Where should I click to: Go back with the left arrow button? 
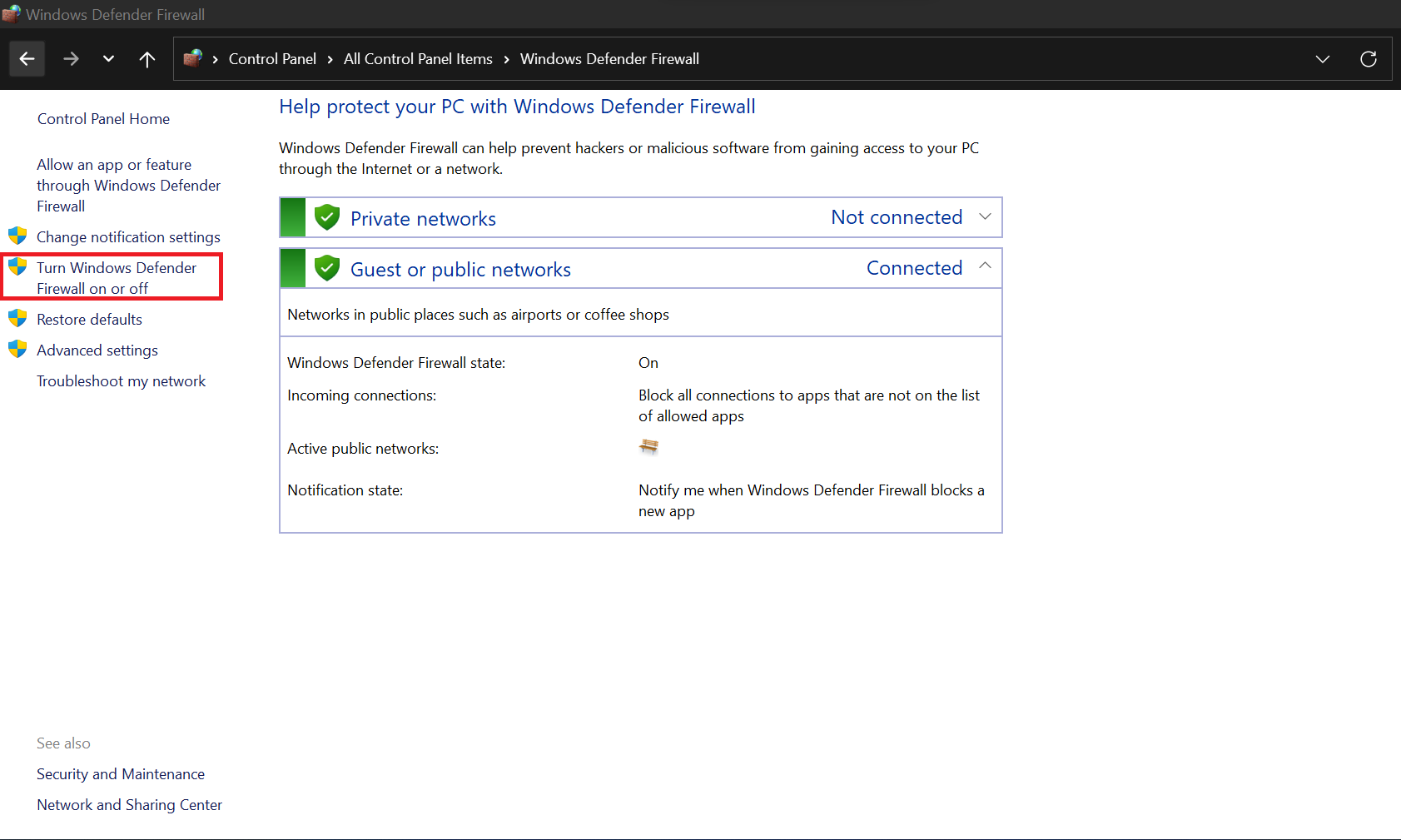click(27, 59)
